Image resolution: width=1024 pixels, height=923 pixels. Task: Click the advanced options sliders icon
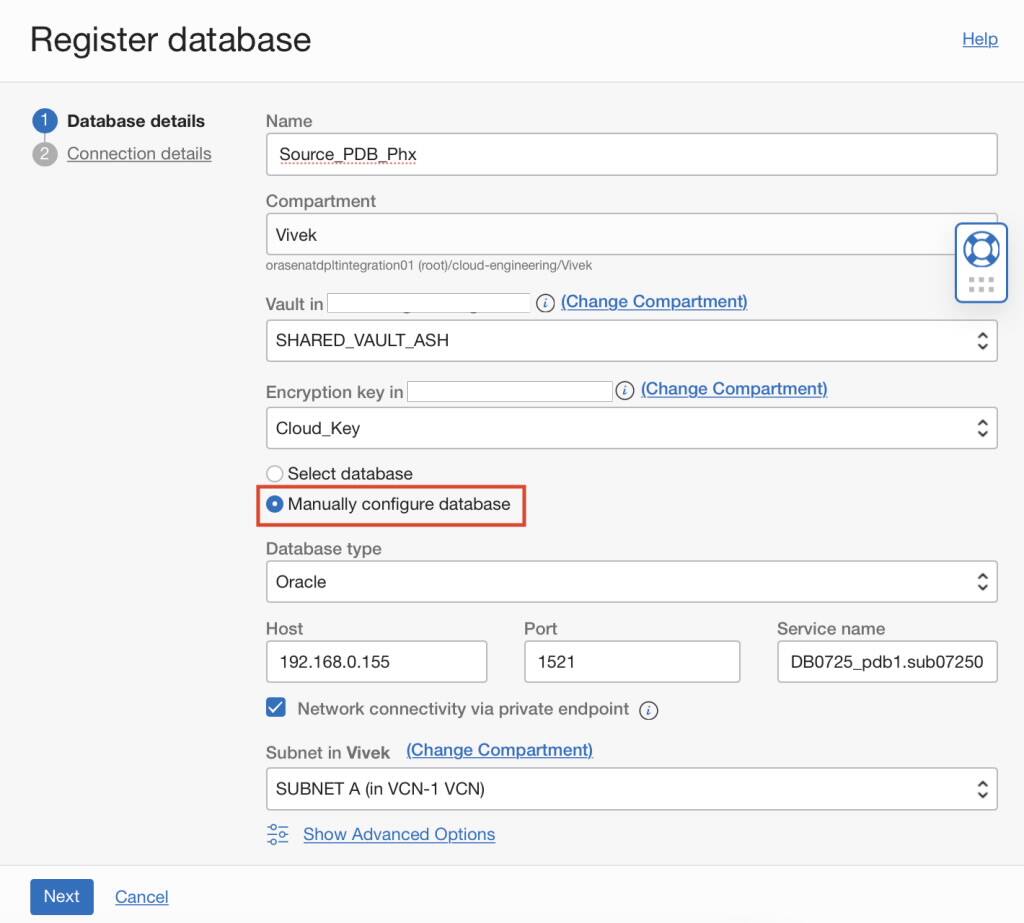276,833
